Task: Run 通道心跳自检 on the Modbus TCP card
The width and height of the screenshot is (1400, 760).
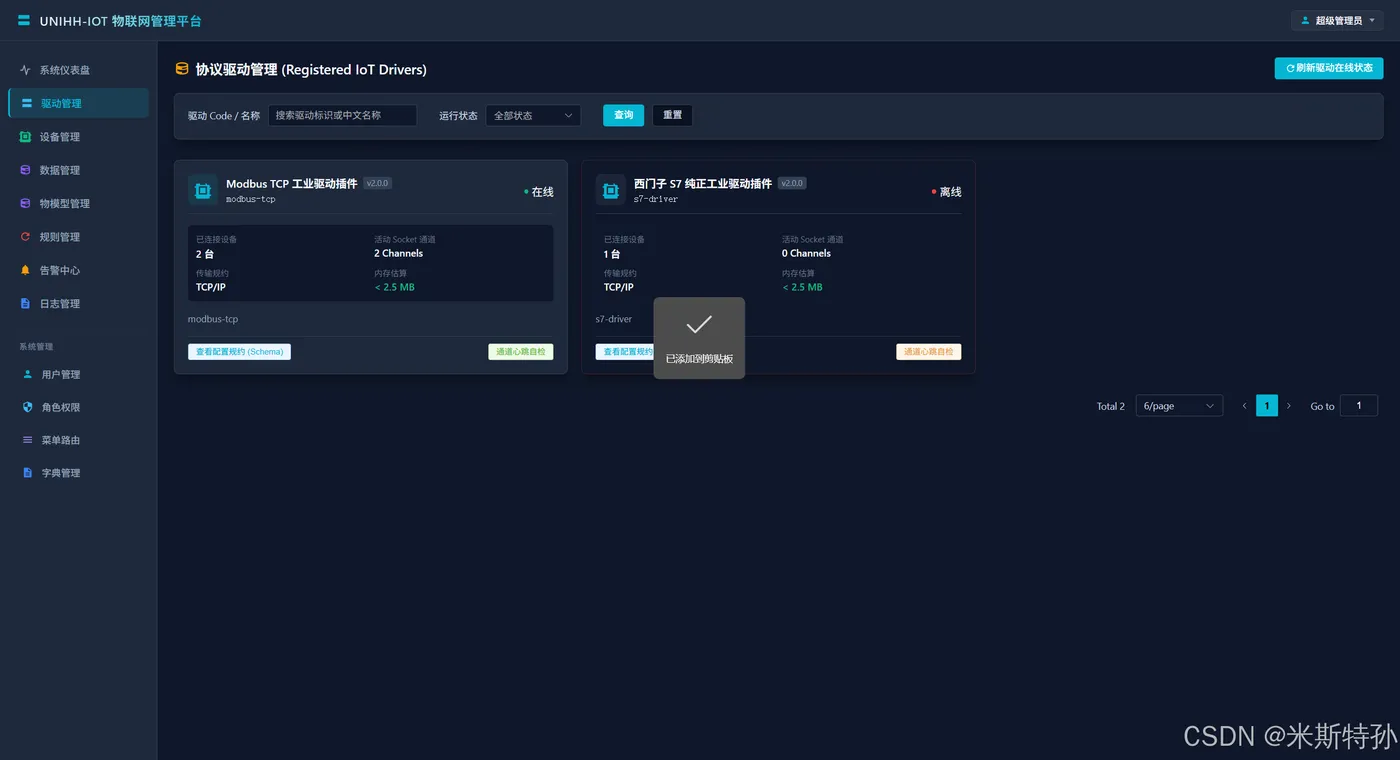Action: [x=521, y=352]
